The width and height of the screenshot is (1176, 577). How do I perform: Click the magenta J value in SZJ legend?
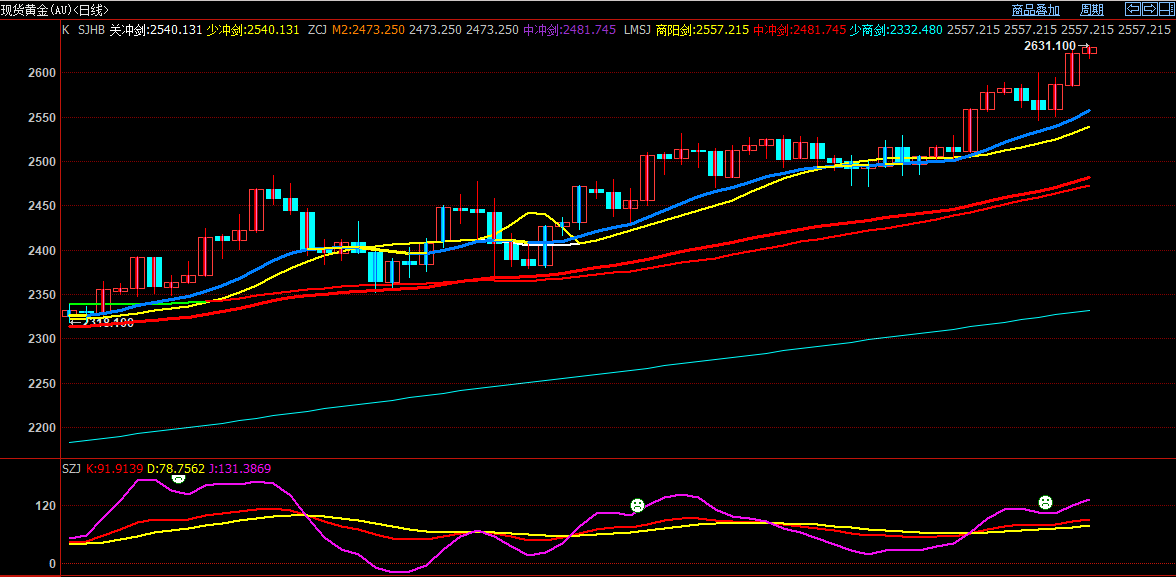236,468
